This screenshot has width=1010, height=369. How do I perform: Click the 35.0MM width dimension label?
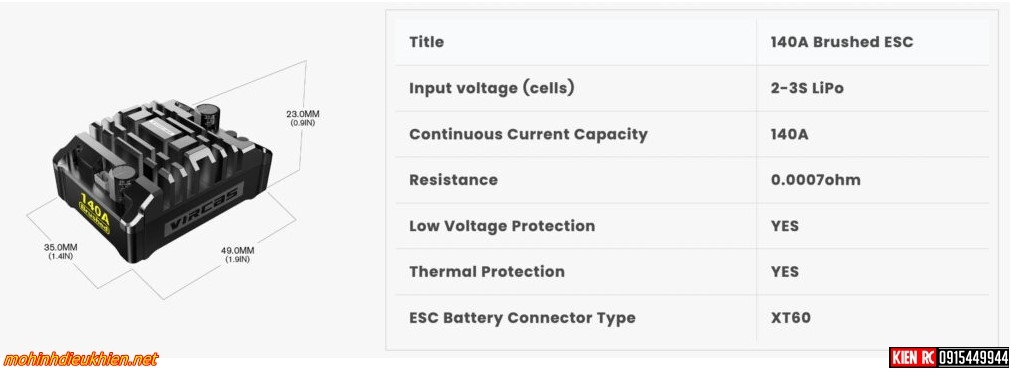pyautogui.click(x=62, y=251)
